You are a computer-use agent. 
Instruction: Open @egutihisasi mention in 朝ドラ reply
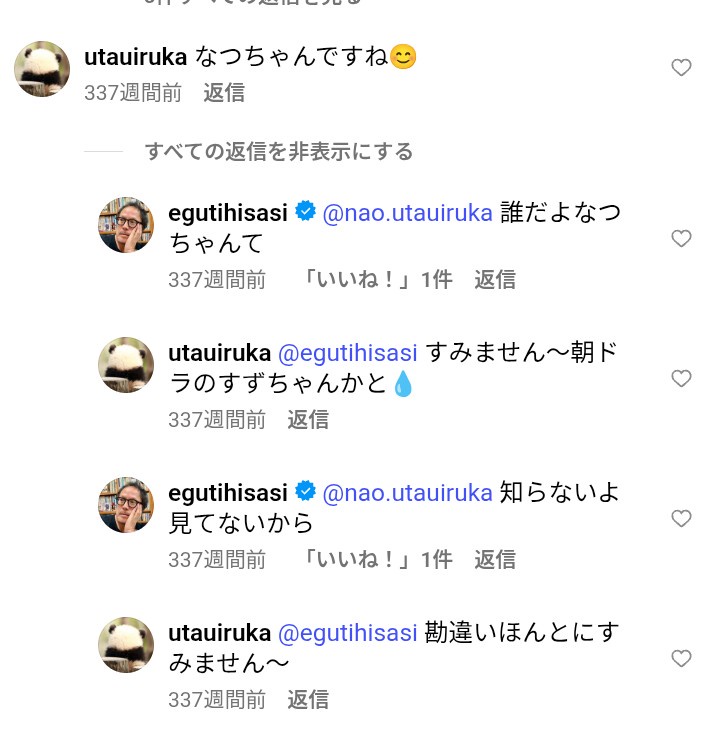(x=346, y=353)
